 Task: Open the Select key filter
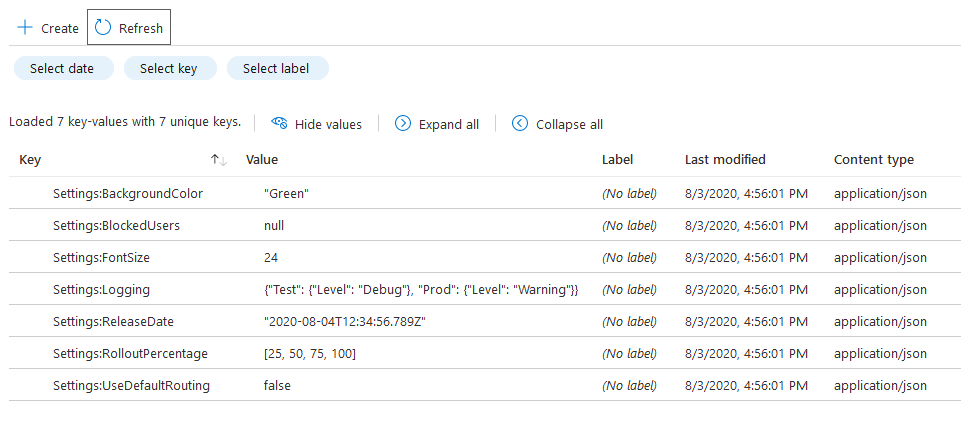tap(169, 68)
